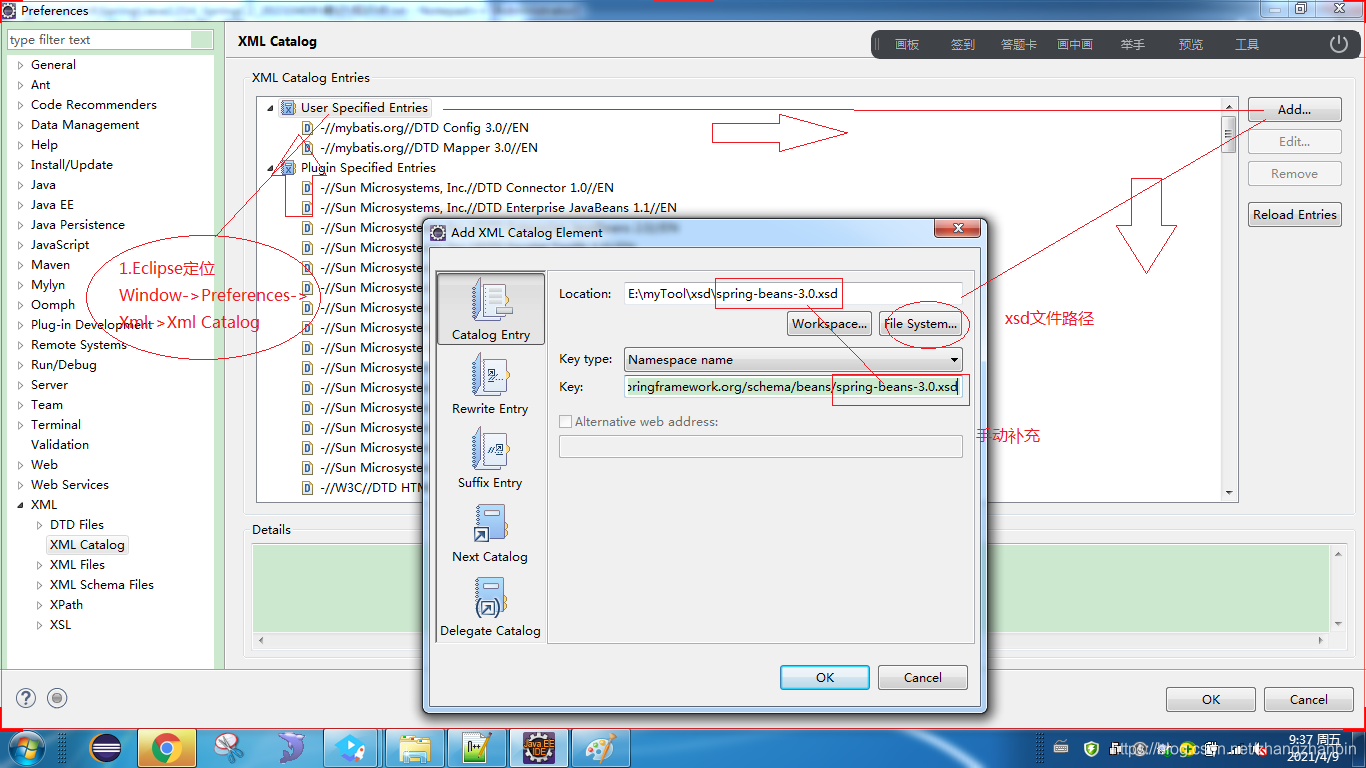Click the Reload Entries button
Image resolution: width=1366 pixels, height=768 pixels.
tap(1294, 213)
